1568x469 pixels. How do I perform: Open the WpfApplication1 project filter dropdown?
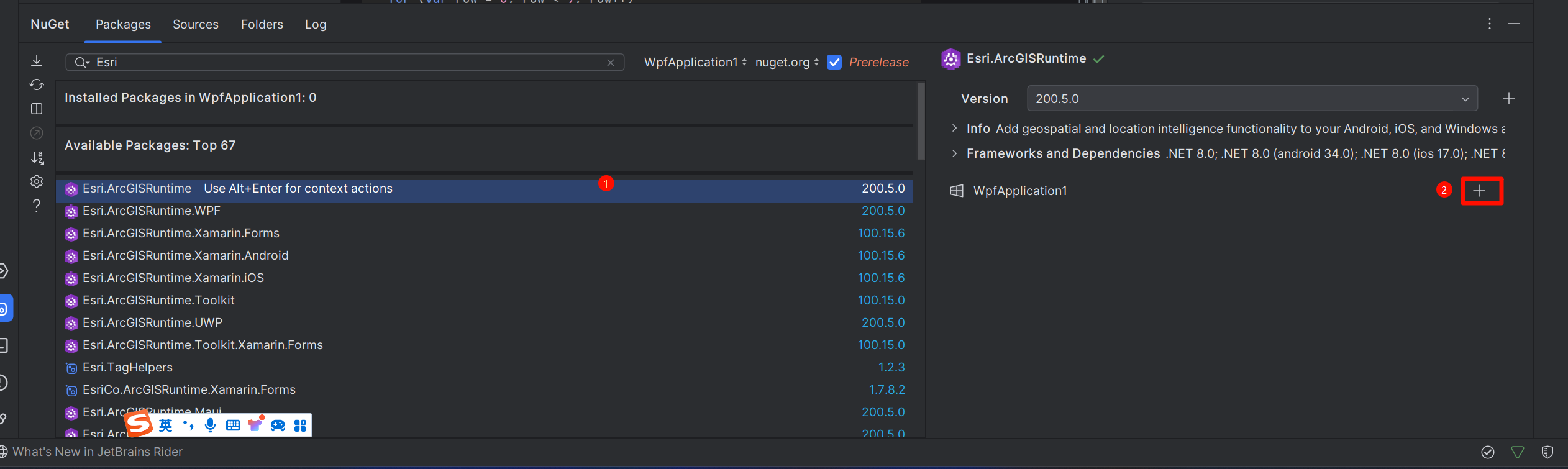(695, 62)
